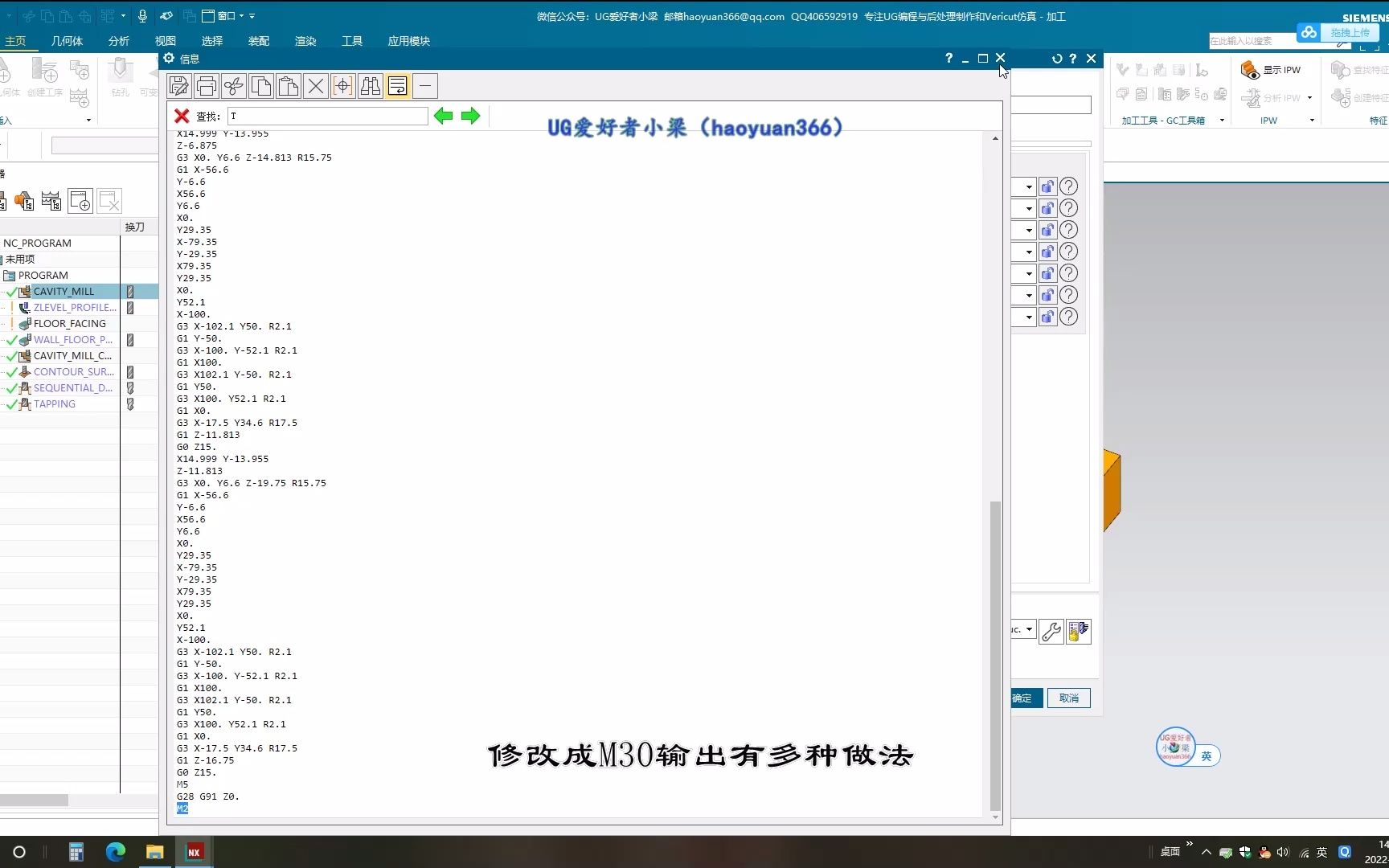Open the 几何体 ribbon tab
1389x868 pixels.
pos(67,41)
